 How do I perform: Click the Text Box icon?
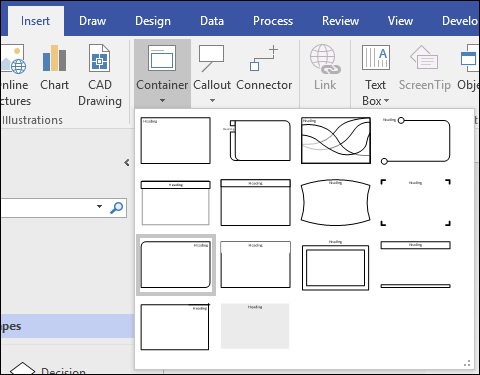[376, 58]
